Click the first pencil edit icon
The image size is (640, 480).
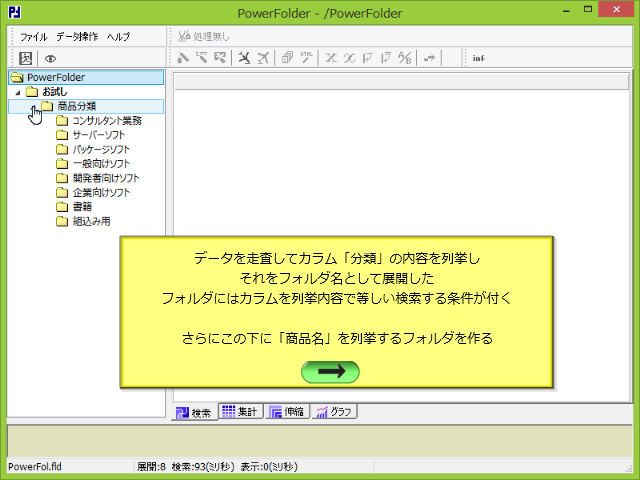[x=183, y=58]
